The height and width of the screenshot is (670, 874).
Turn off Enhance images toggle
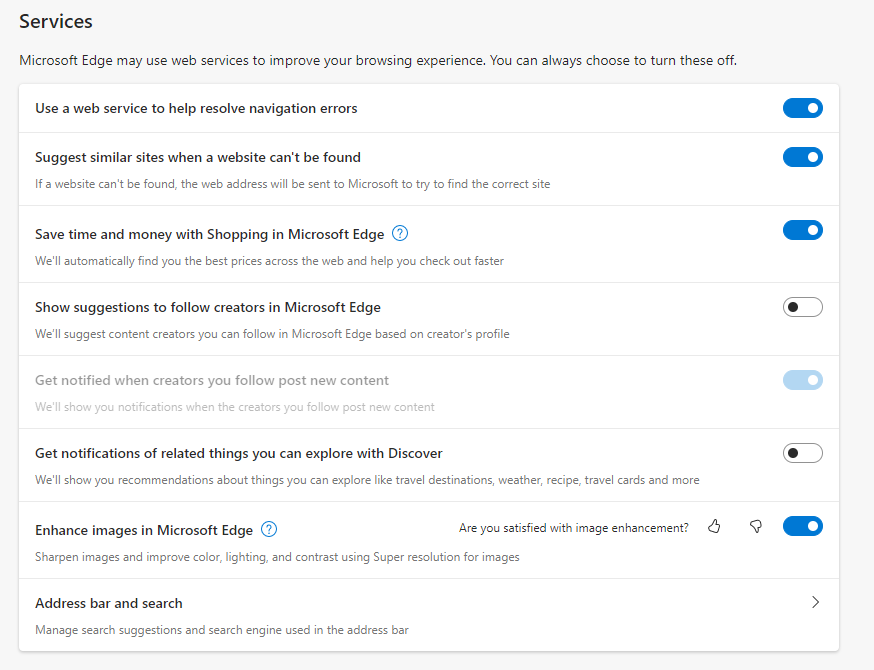[x=803, y=526]
